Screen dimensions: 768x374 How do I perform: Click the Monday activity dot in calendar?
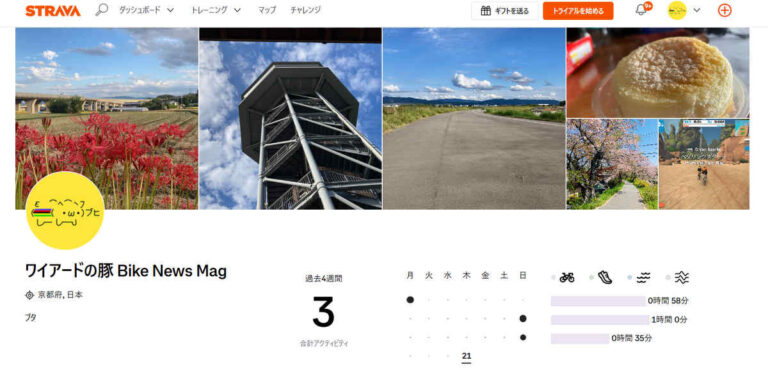coord(410,300)
